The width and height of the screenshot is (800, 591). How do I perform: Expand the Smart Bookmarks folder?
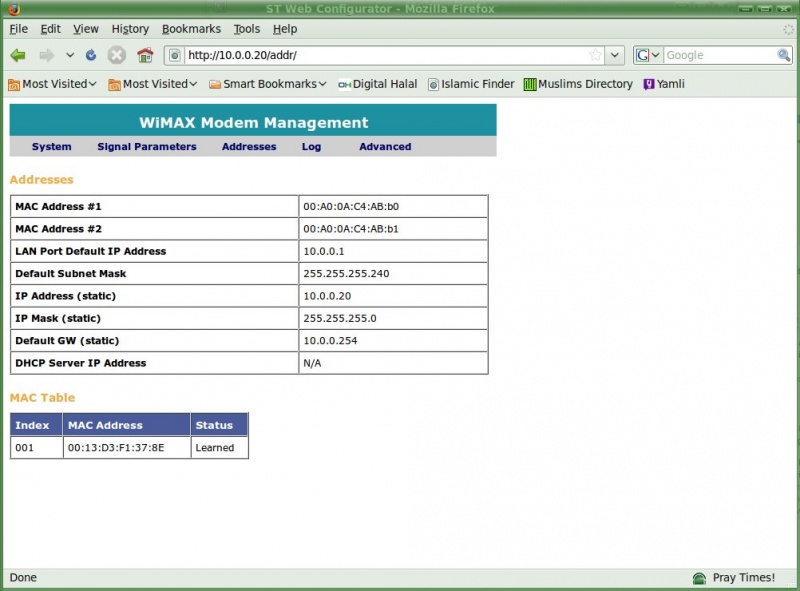click(x=267, y=84)
